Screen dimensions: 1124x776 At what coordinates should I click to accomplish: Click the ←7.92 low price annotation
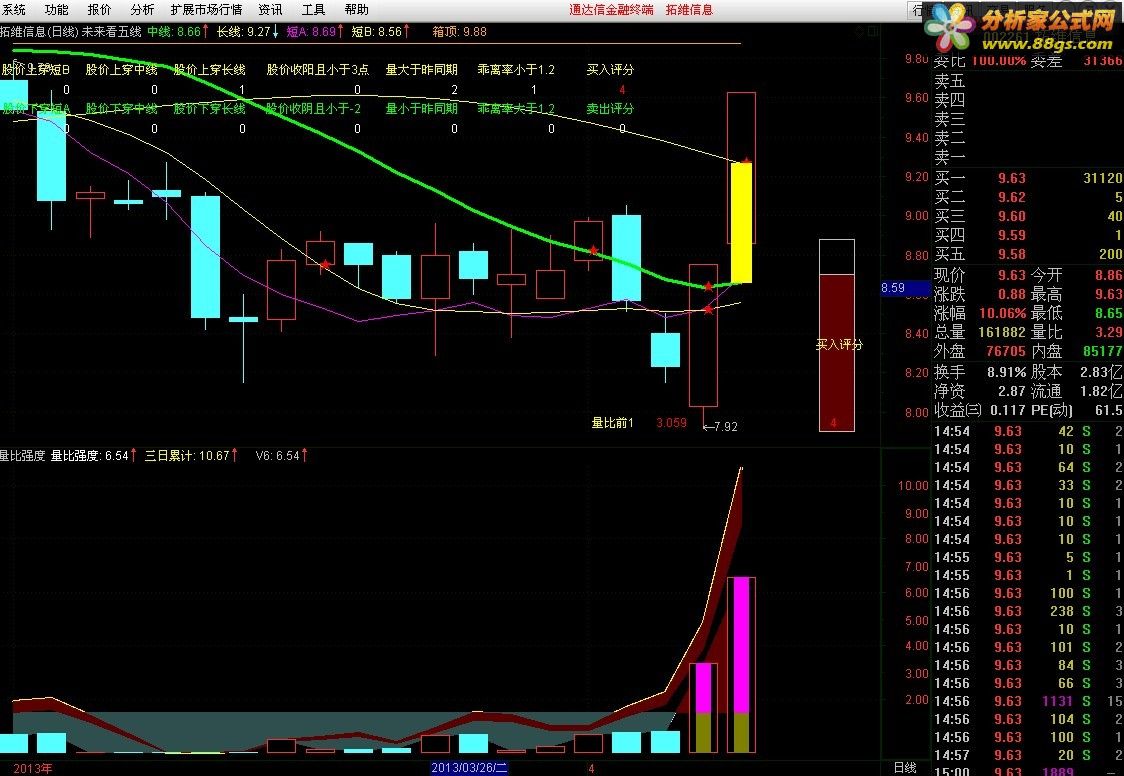pos(720,426)
